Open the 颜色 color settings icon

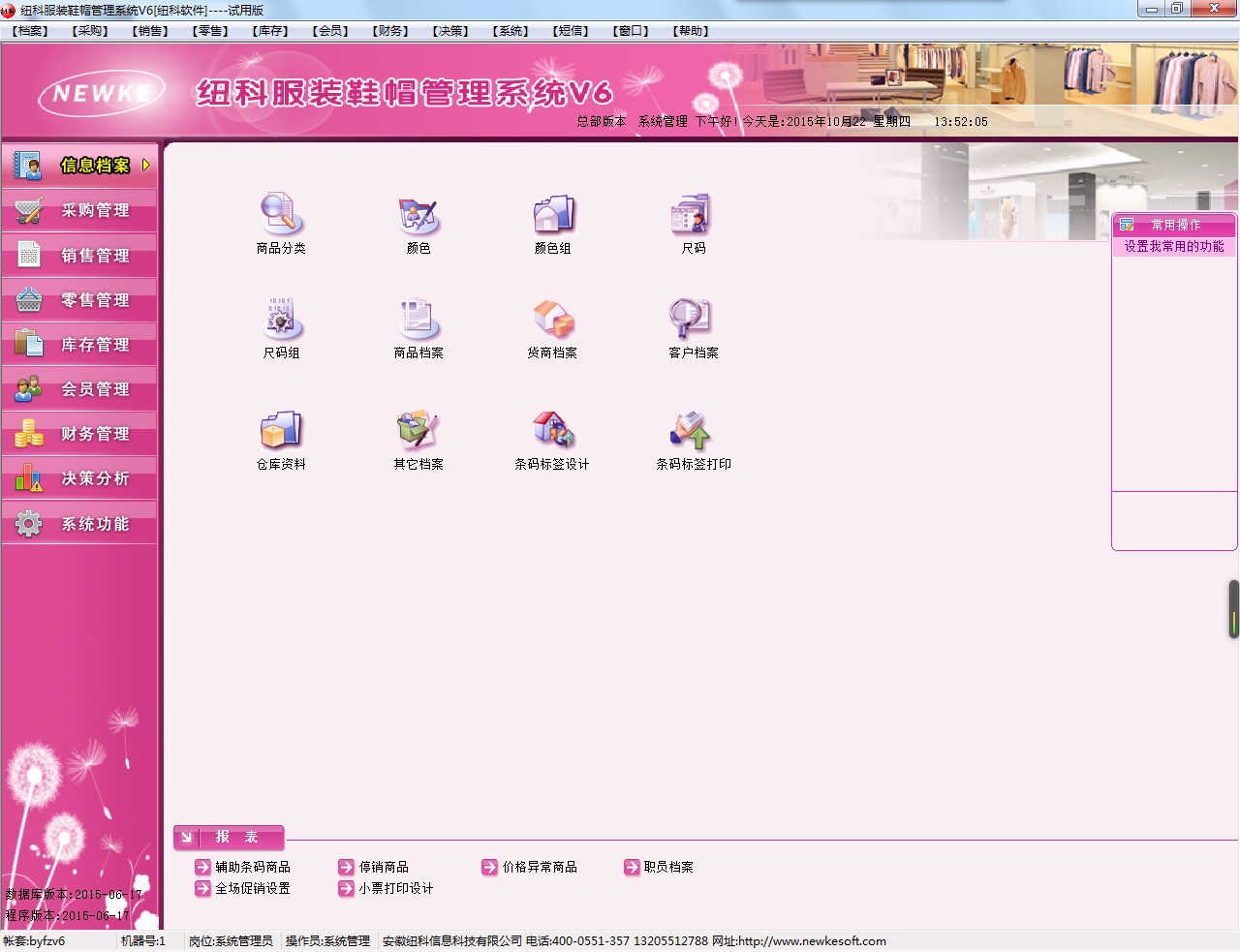[x=418, y=215]
